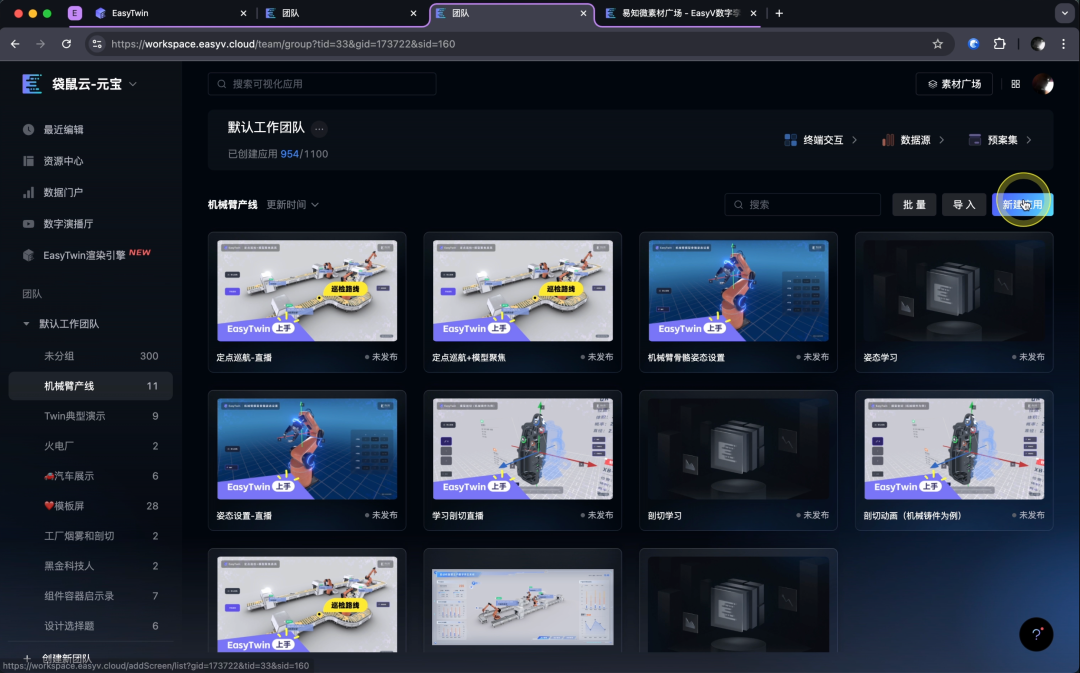Open the 更新时间 sort dropdown
Viewport: 1080px width, 673px height.
point(293,205)
